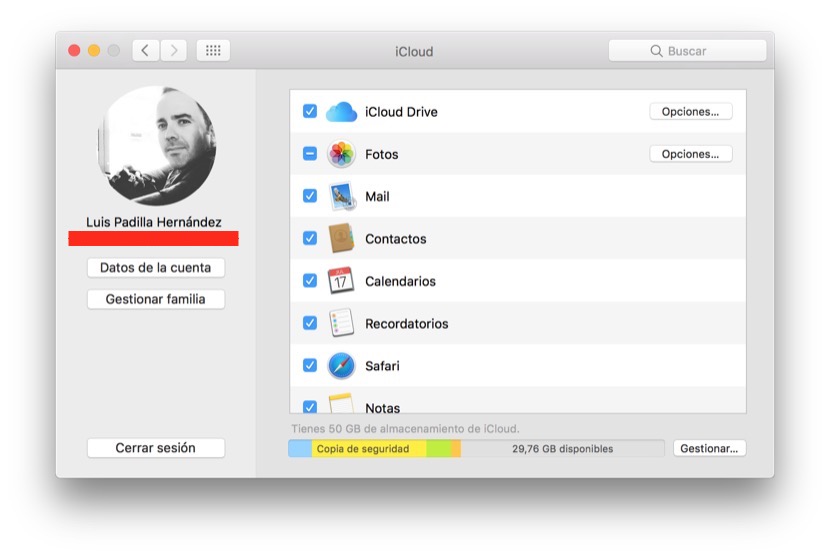Disable the Mail sync checkbox
Screen dimensions: 830x557
(310, 197)
